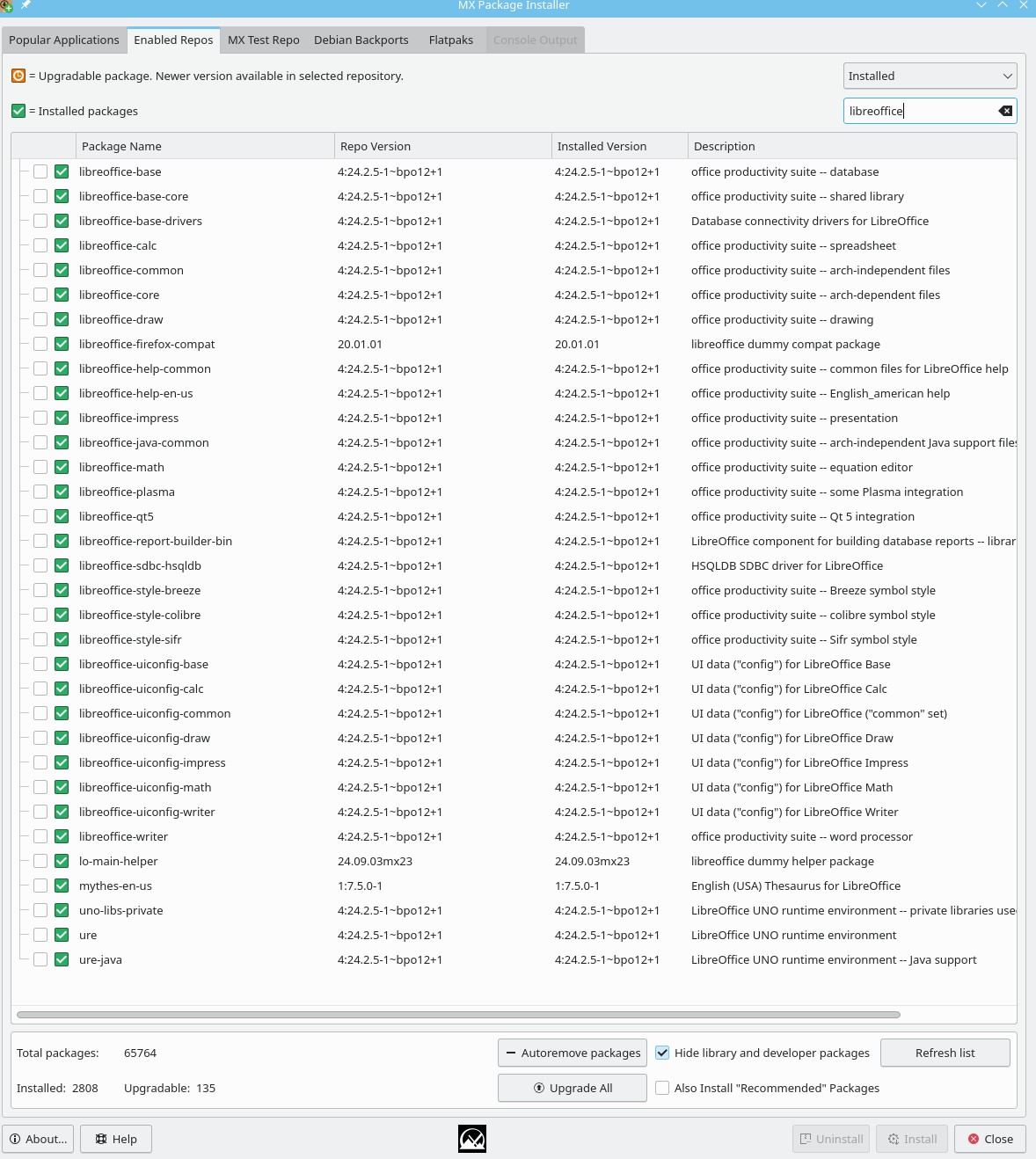Open the Flatpaks tab

tap(451, 40)
